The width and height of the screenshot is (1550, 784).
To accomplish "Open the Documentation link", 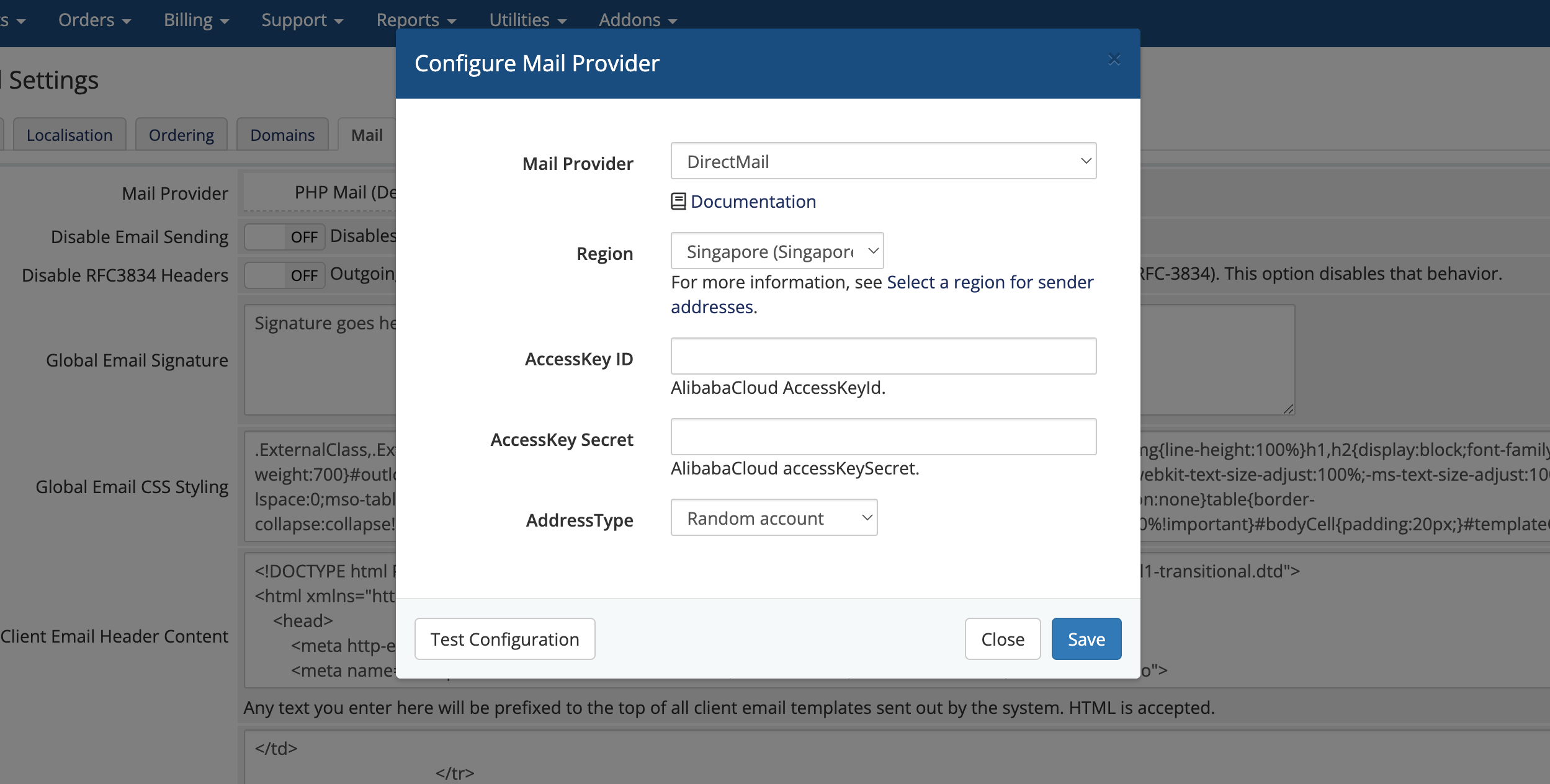I will pos(753,202).
